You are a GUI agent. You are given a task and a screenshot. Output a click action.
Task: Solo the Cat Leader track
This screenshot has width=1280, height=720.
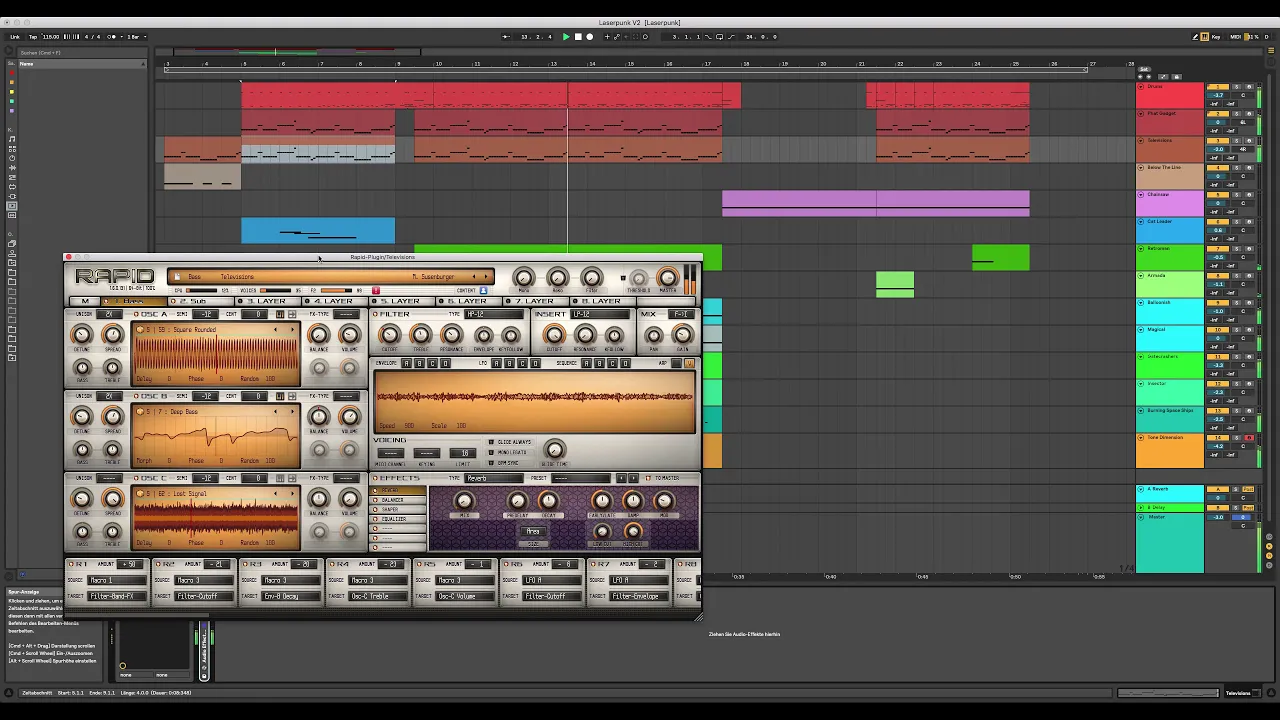point(1238,223)
